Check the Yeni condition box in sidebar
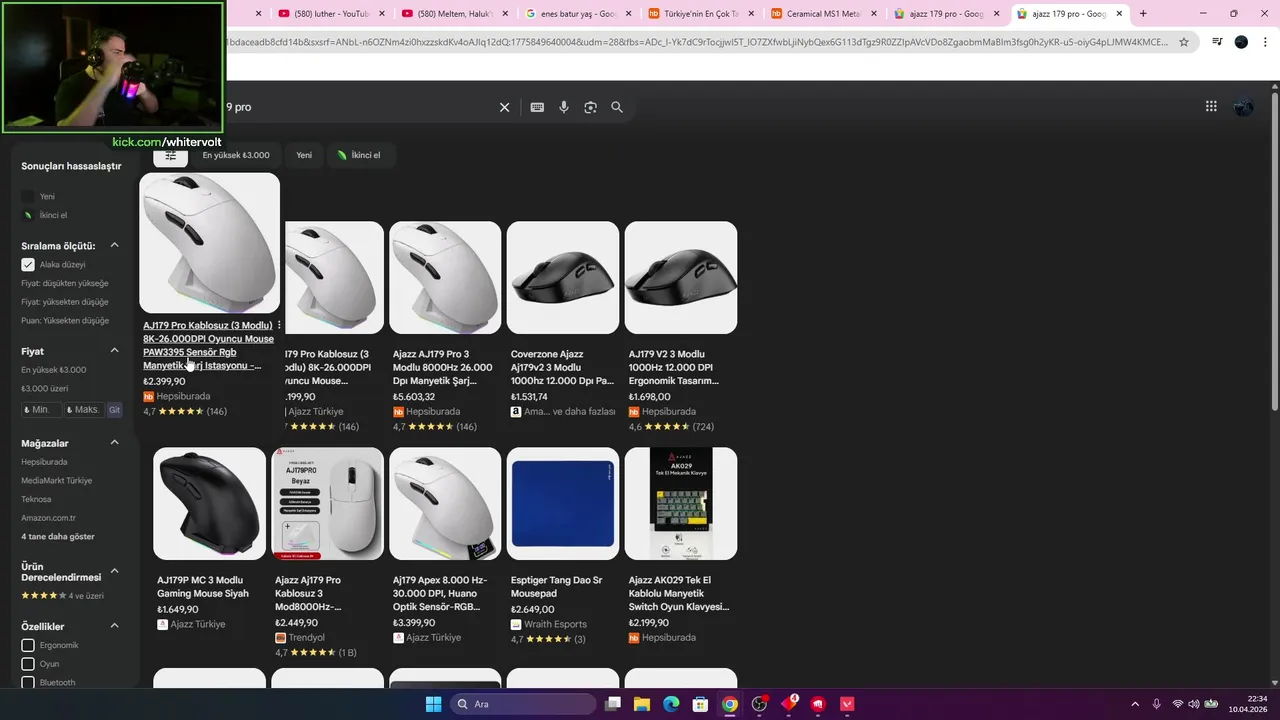The height and width of the screenshot is (720, 1280). coord(28,197)
